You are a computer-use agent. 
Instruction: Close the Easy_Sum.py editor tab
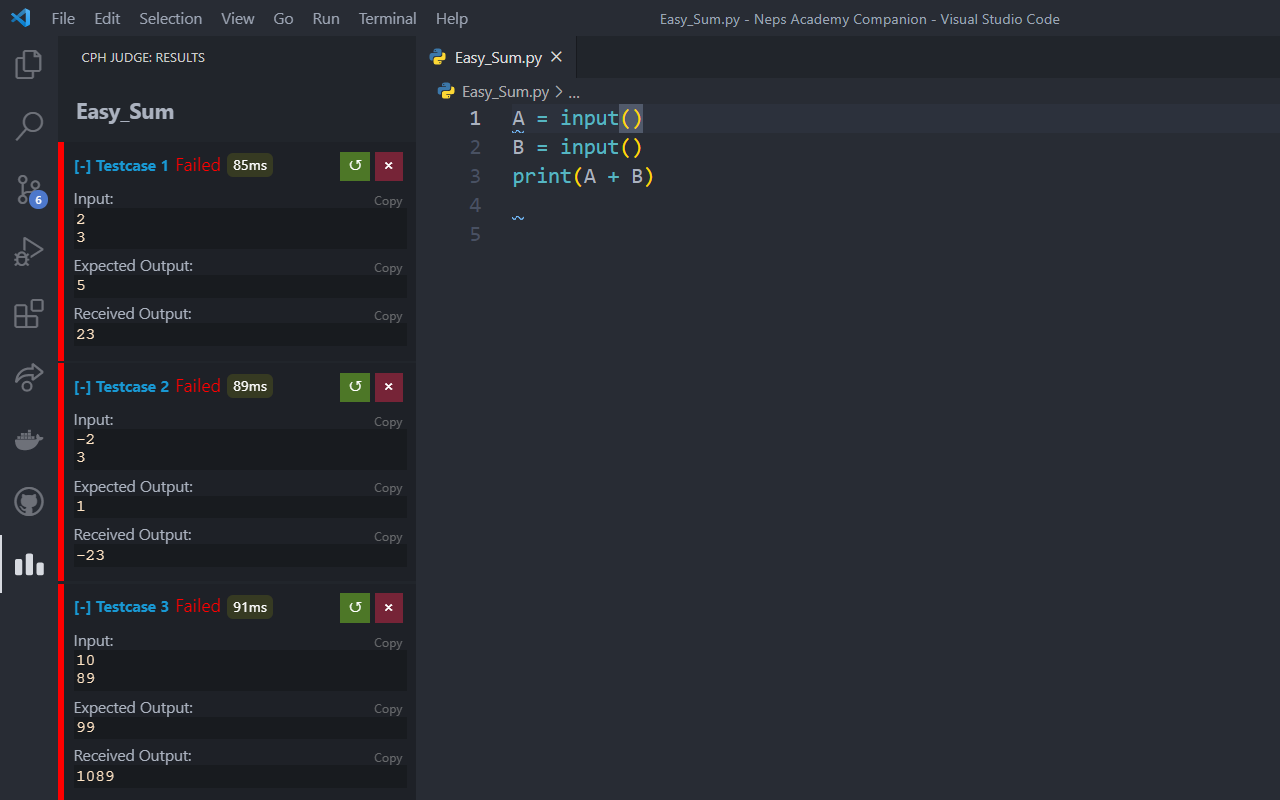pyautogui.click(x=557, y=57)
